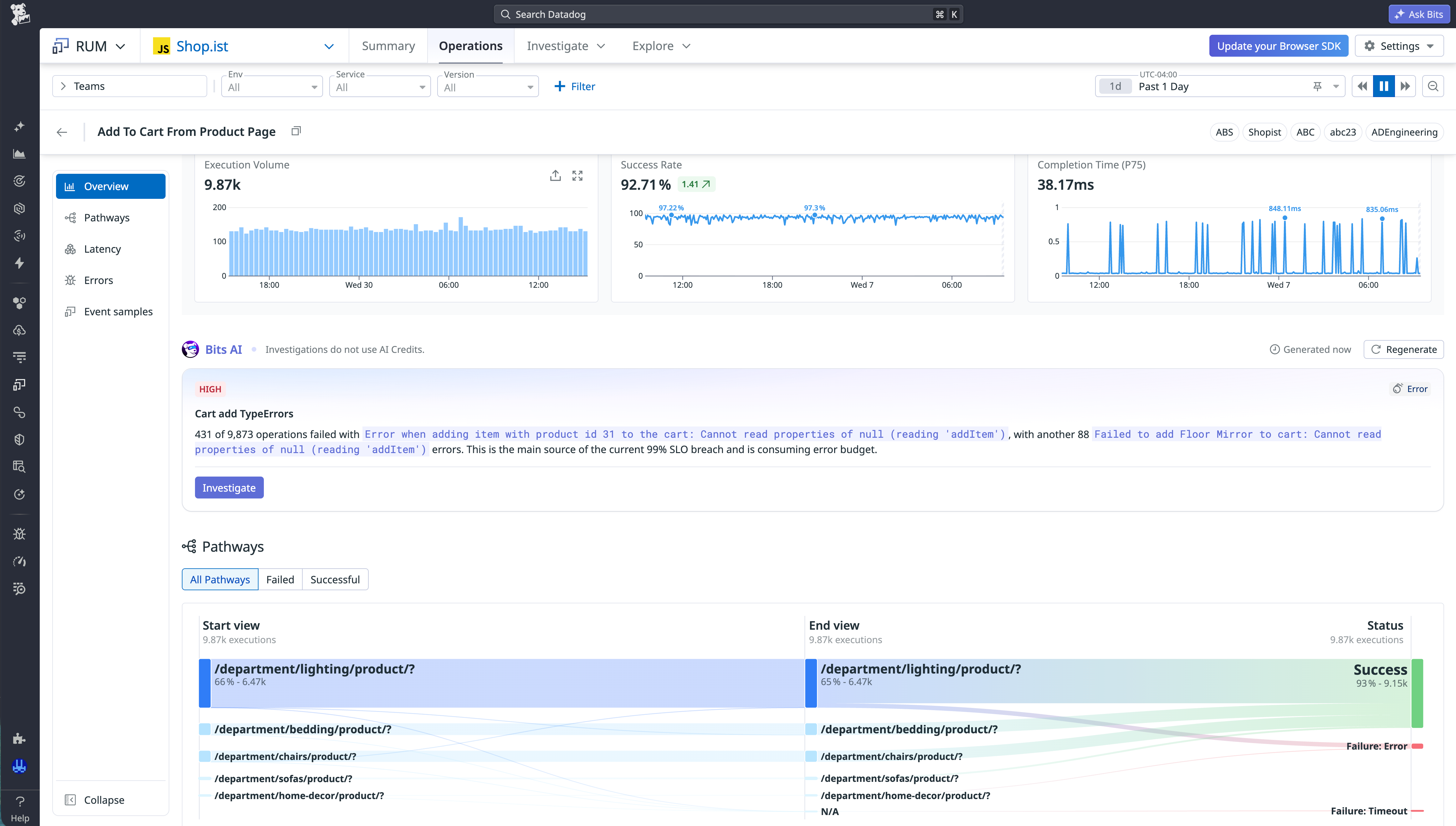Open the bug tracking icon in sidebar

[x=19, y=534]
